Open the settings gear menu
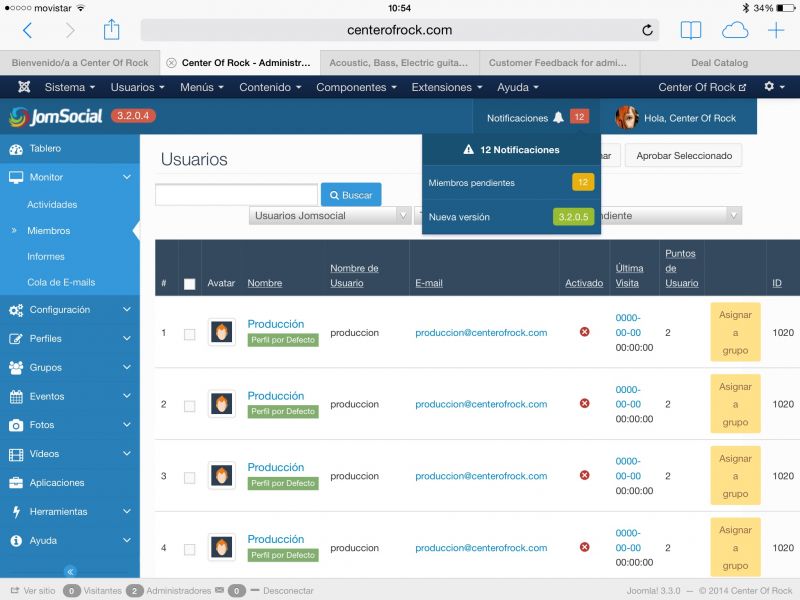Image resolution: width=800 pixels, height=600 pixels. pyautogui.click(x=774, y=87)
